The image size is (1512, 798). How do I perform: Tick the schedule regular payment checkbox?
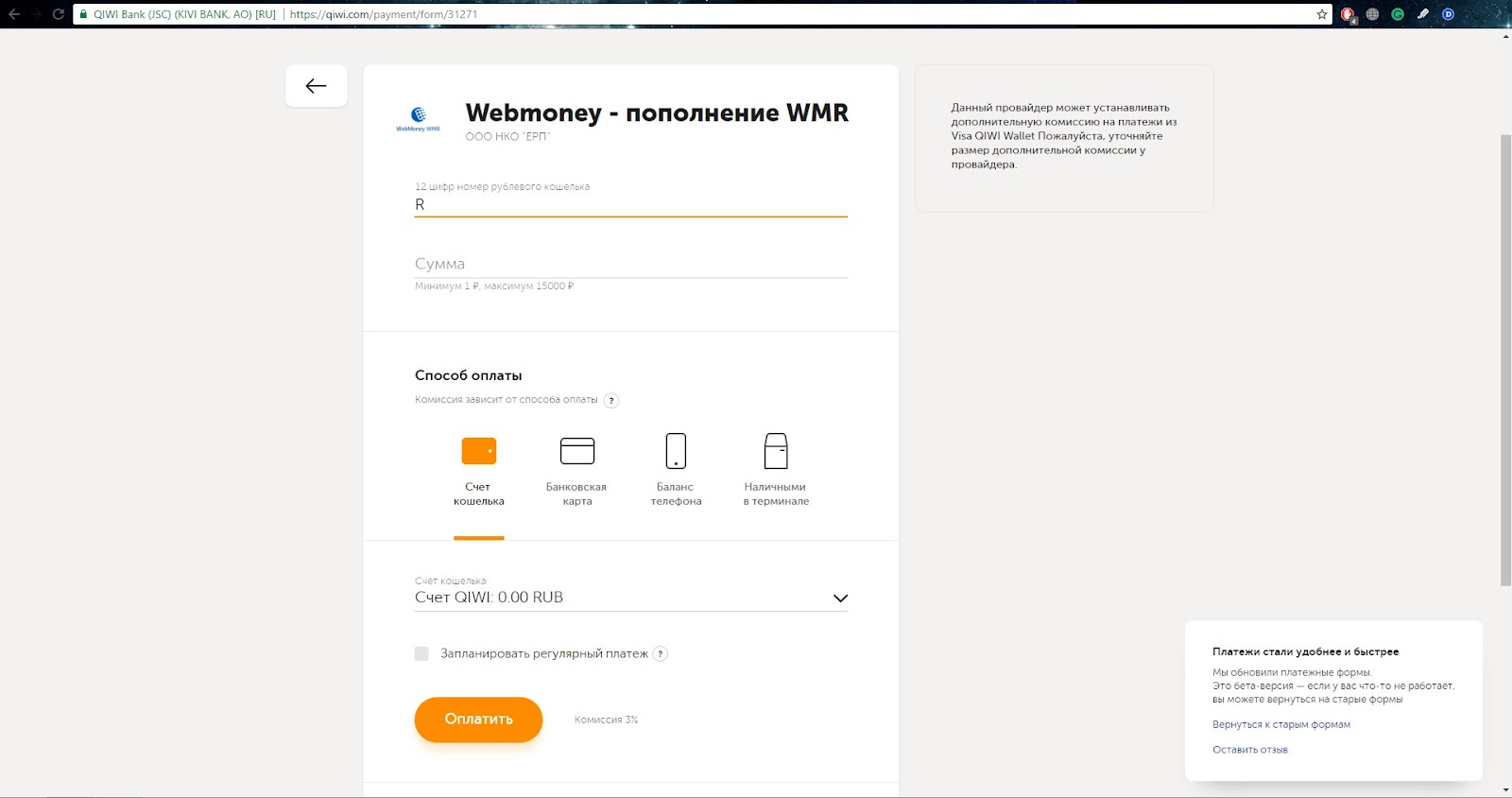[x=421, y=653]
